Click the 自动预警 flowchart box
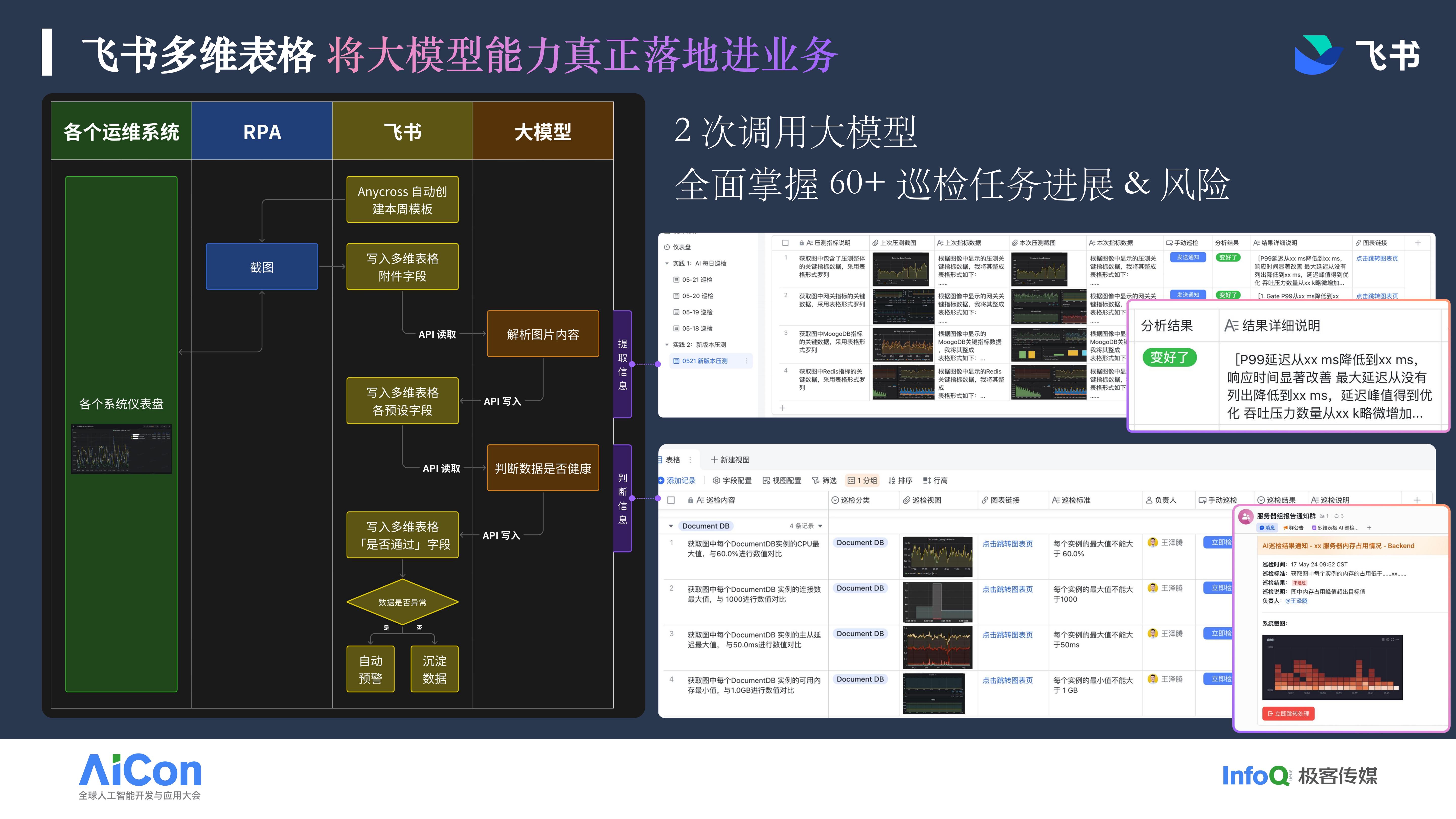Viewport: 1456px width, 819px height. (x=370, y=669)
